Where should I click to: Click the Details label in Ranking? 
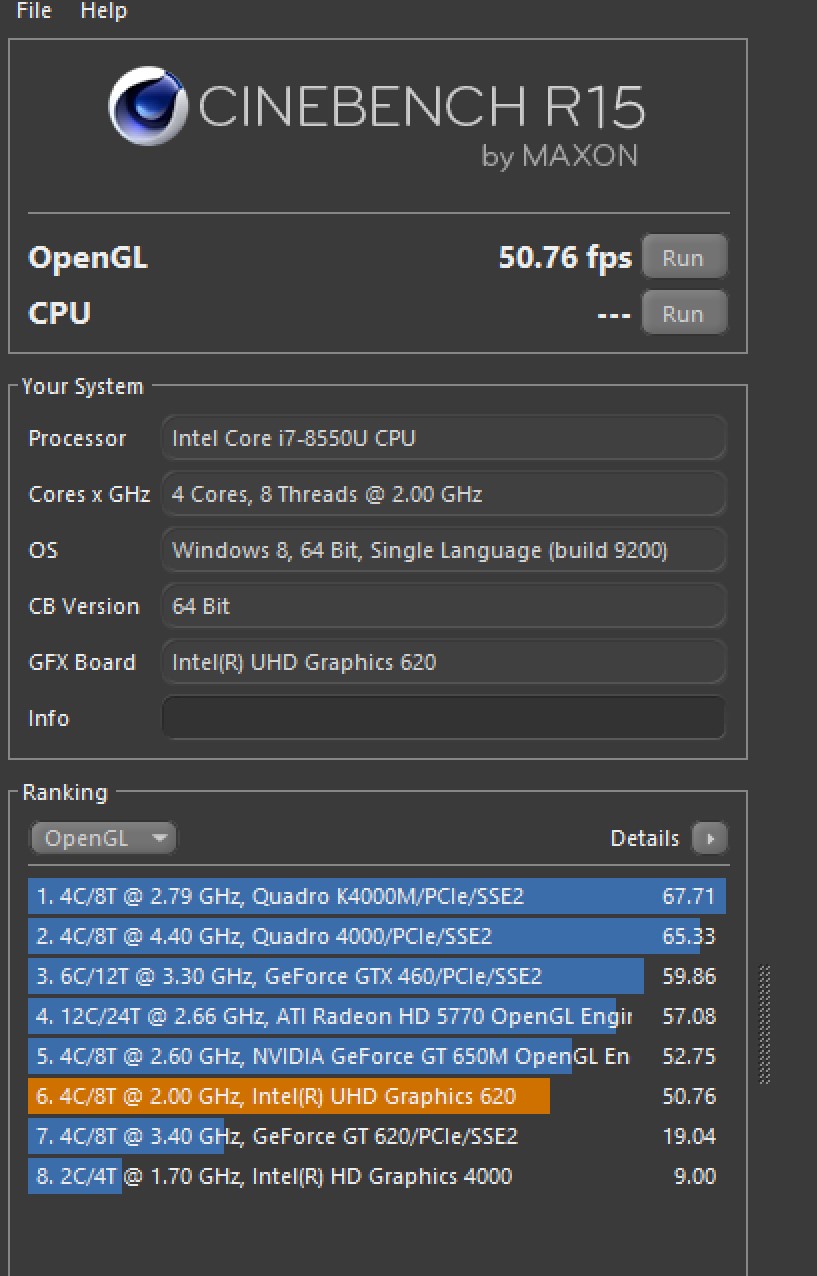645,838
